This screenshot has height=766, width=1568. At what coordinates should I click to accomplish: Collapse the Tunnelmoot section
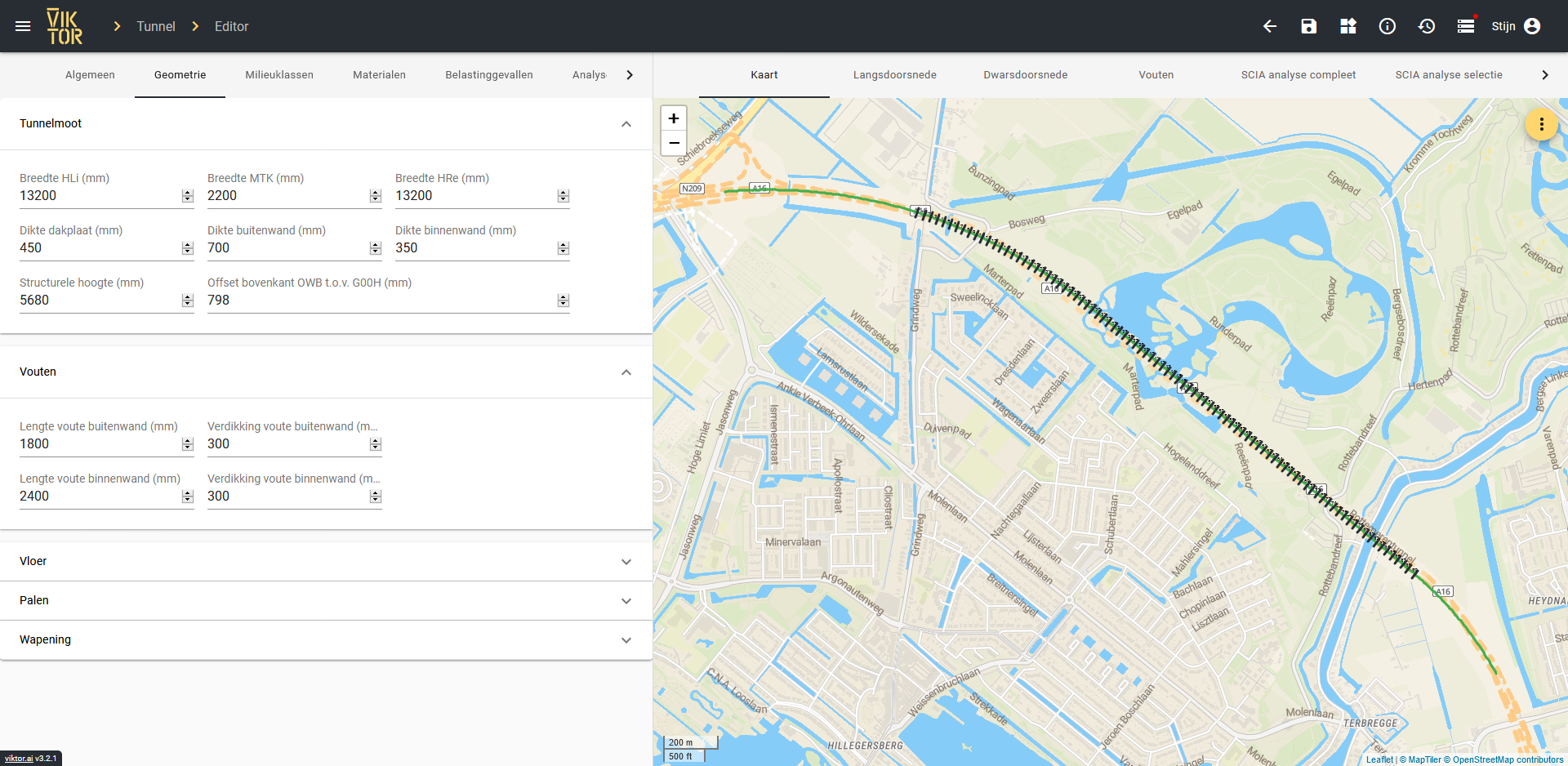click(x=626, y=124)
